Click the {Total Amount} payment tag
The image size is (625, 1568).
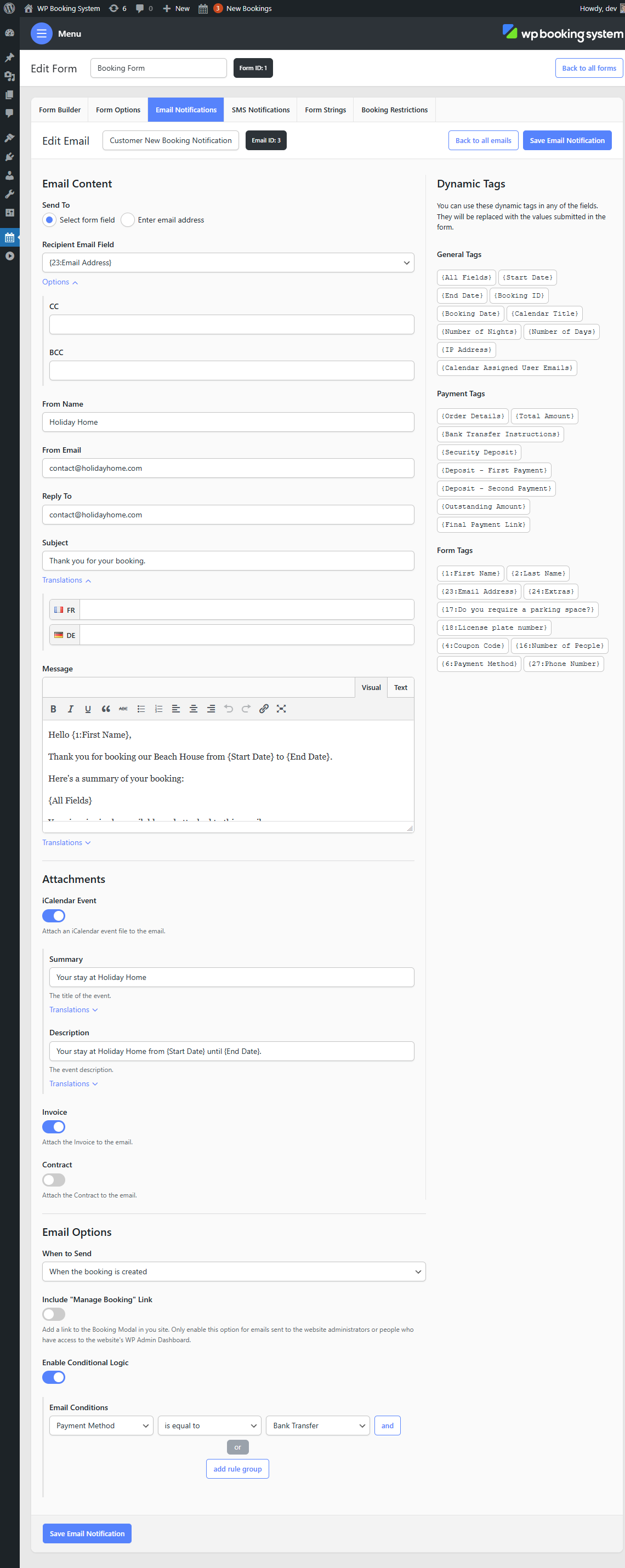tap(544, 417)
